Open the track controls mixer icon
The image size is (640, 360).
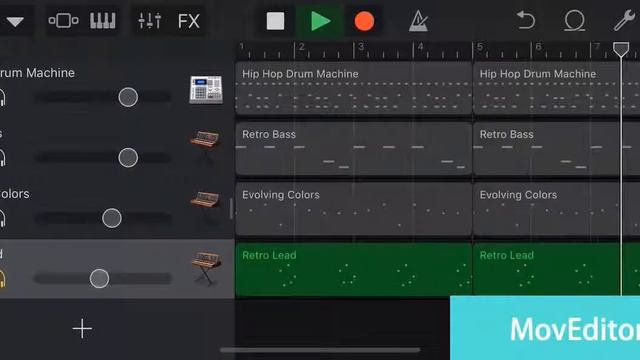coord(149,20)
